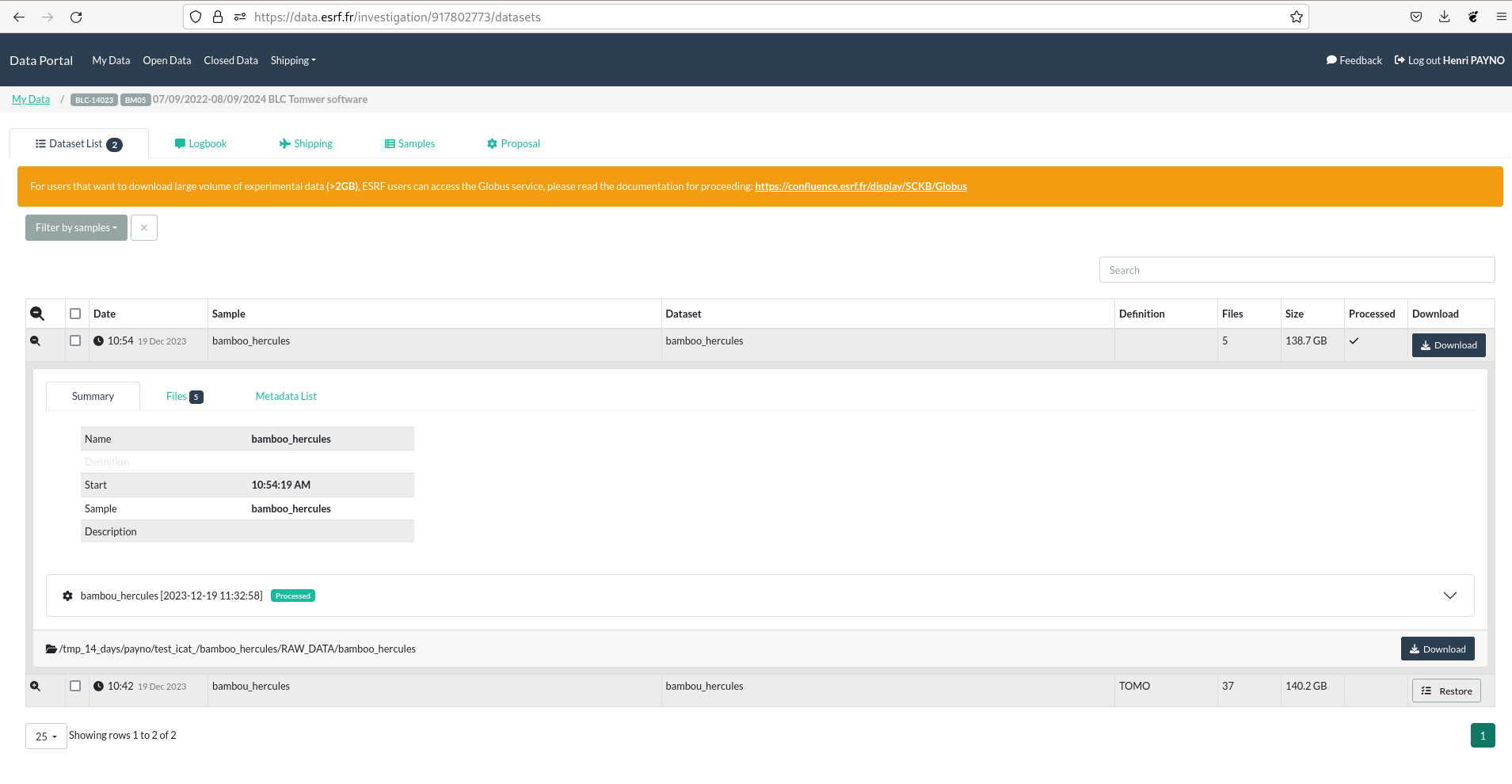Open the Shipping dropdown in navbar
Screen dimensions: 1512x784
(293, 60)
